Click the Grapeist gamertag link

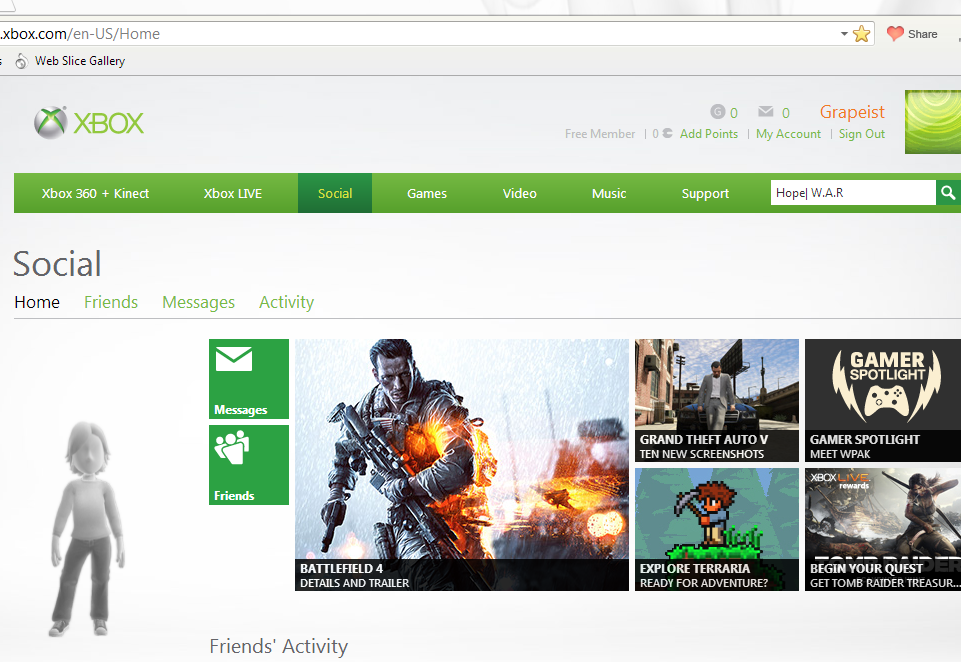(x=852, y=112)
